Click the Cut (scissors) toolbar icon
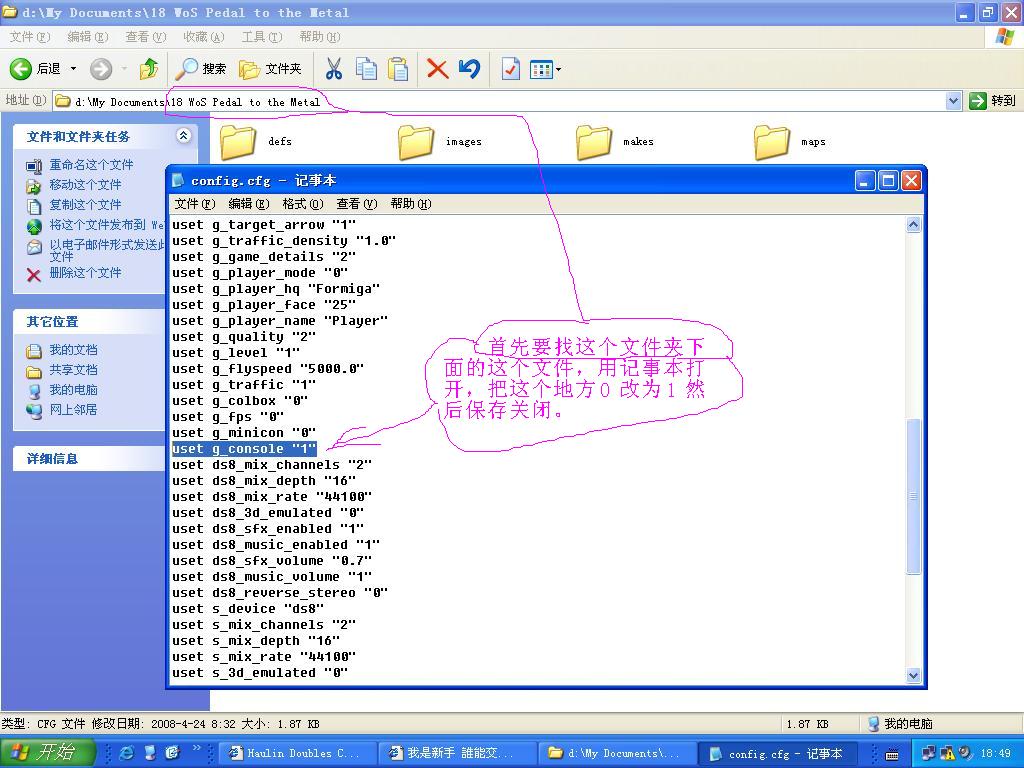The image size is (1024, 768). (334, 69)
